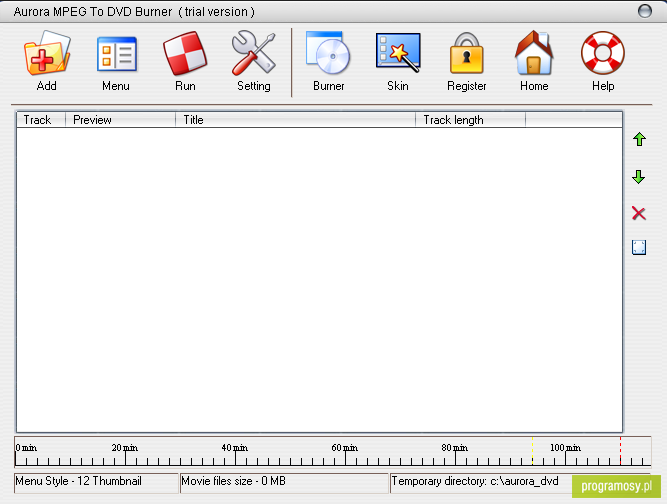The width and height of the screenshot is (667, 504).
Task: Start the Run process icon
Action: 185,53
